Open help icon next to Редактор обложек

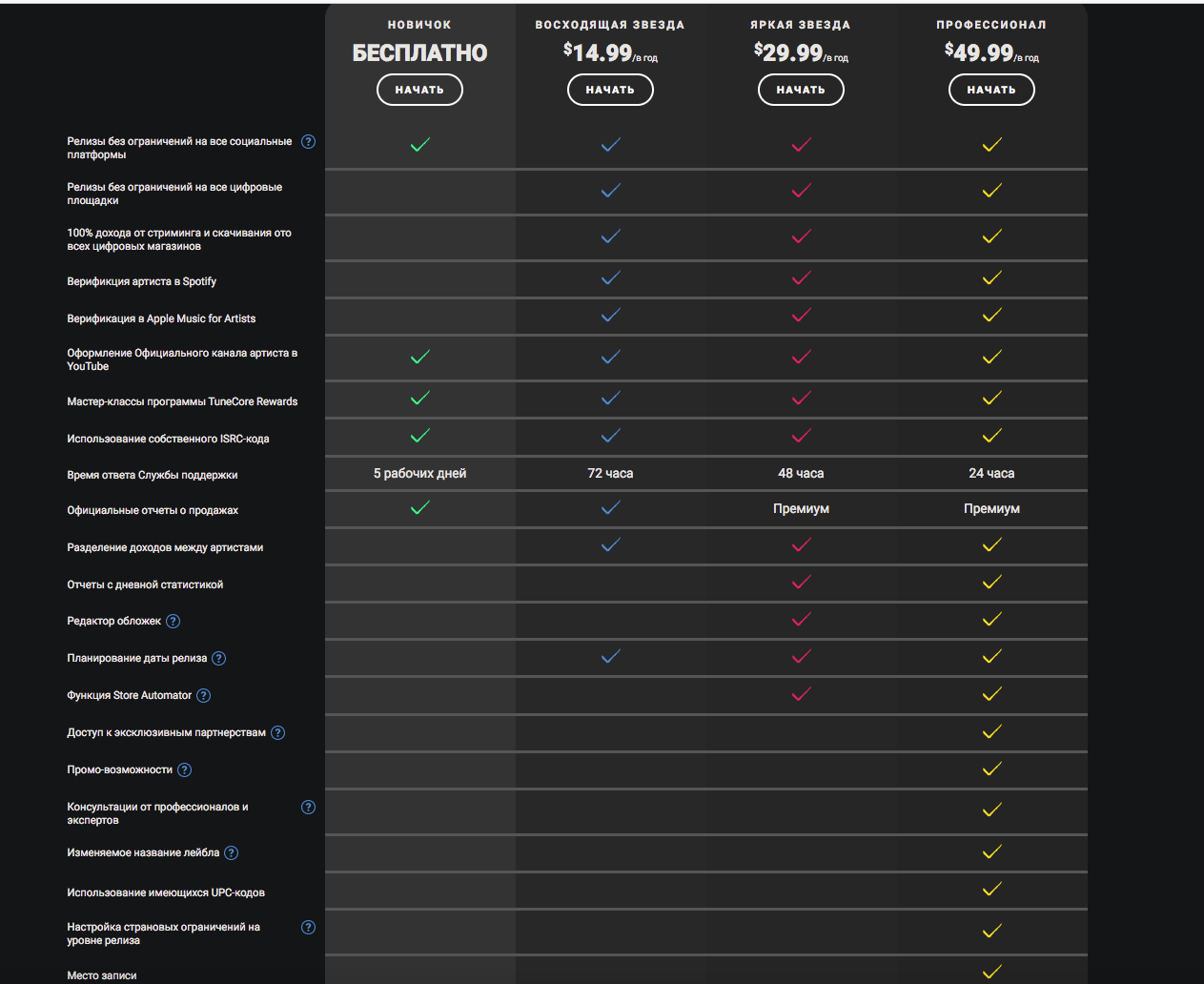point(173,622)
